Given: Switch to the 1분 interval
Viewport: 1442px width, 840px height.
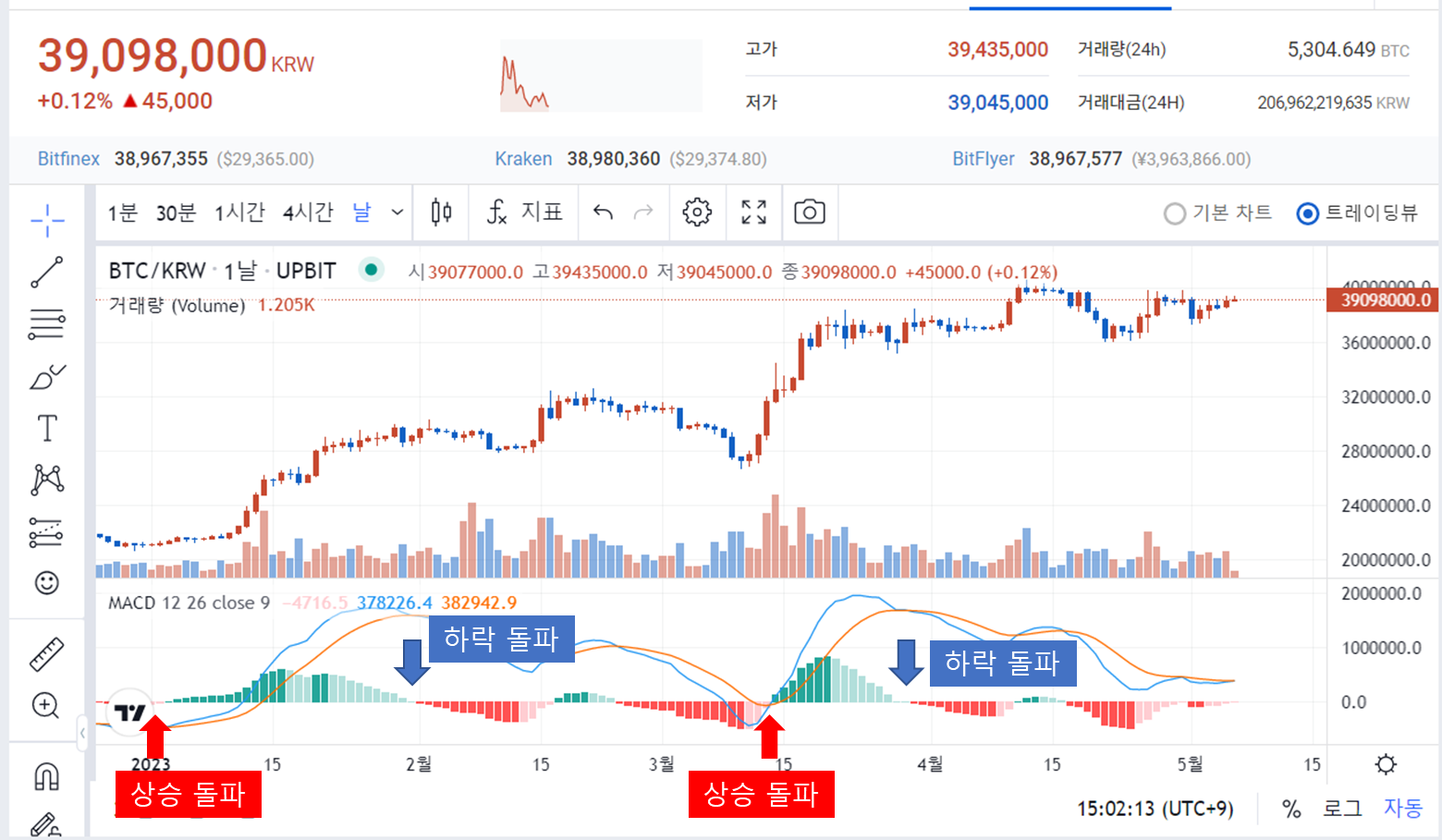Looking at the screenshot, I should click(x=123, y=213).
